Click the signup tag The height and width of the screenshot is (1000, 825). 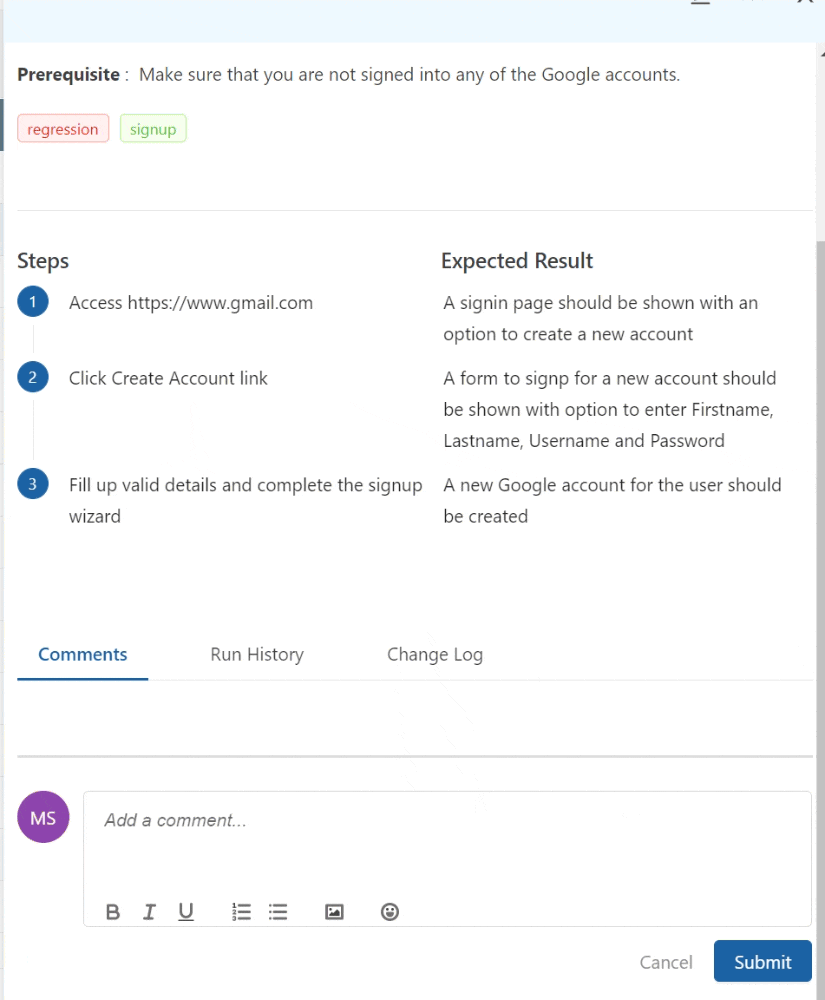[153, 128]
